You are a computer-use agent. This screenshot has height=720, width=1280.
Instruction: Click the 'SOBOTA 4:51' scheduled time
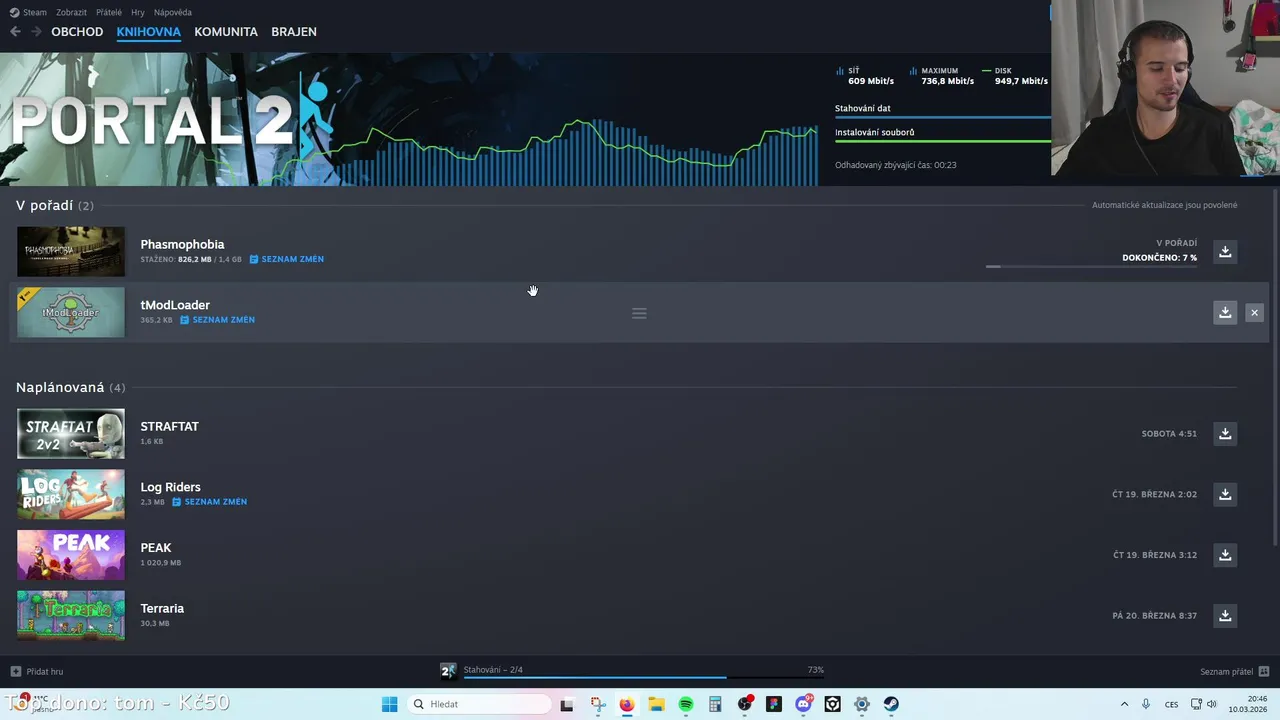pos(1169,434)
